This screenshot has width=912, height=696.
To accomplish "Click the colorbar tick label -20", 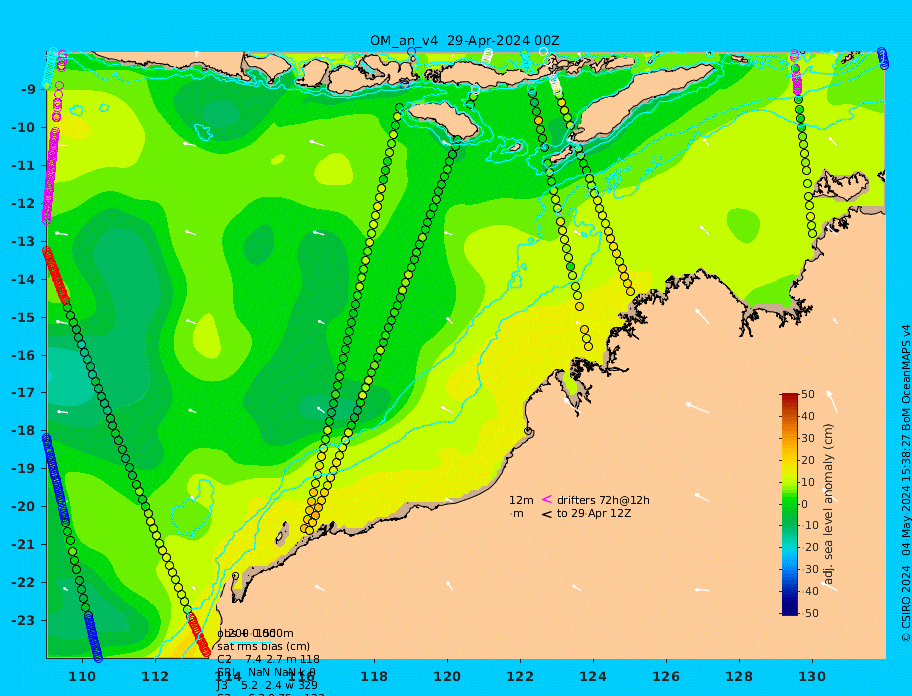I will (x=810, y=548).
